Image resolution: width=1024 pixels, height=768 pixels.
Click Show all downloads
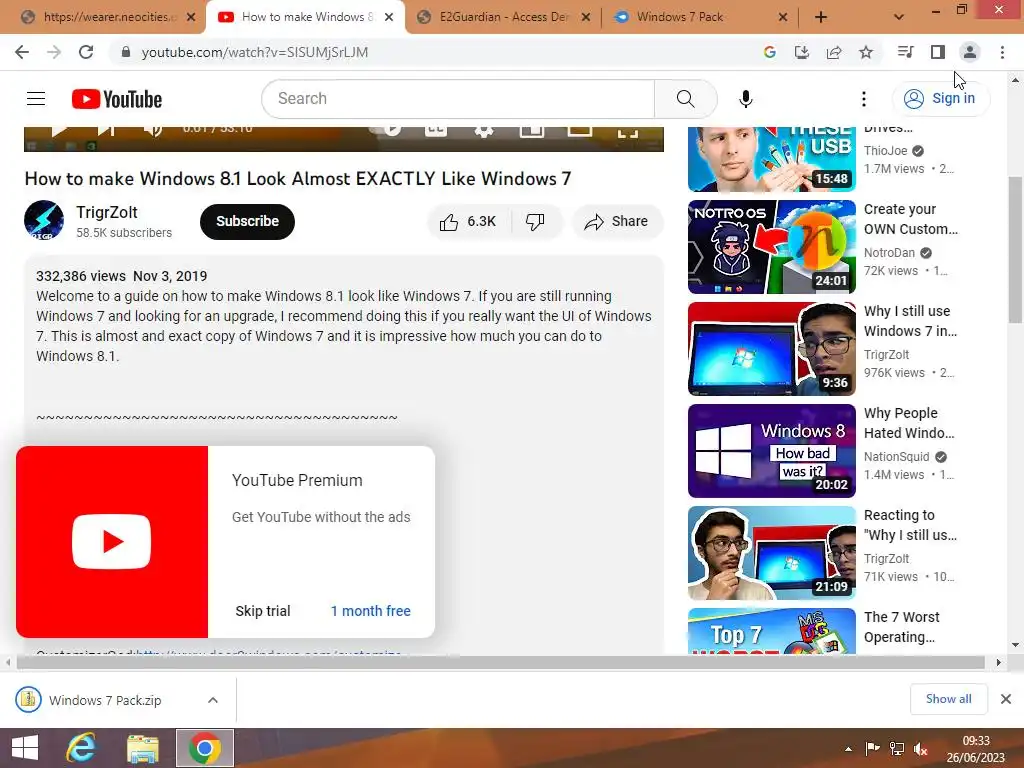[948, 699]
